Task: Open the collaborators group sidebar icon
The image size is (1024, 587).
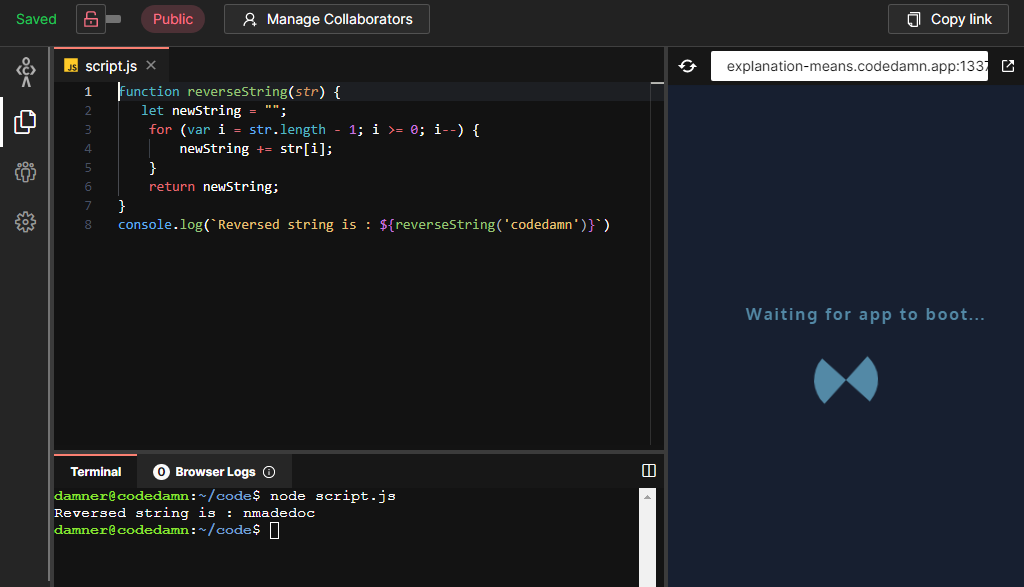Action: tap(25, 172)
